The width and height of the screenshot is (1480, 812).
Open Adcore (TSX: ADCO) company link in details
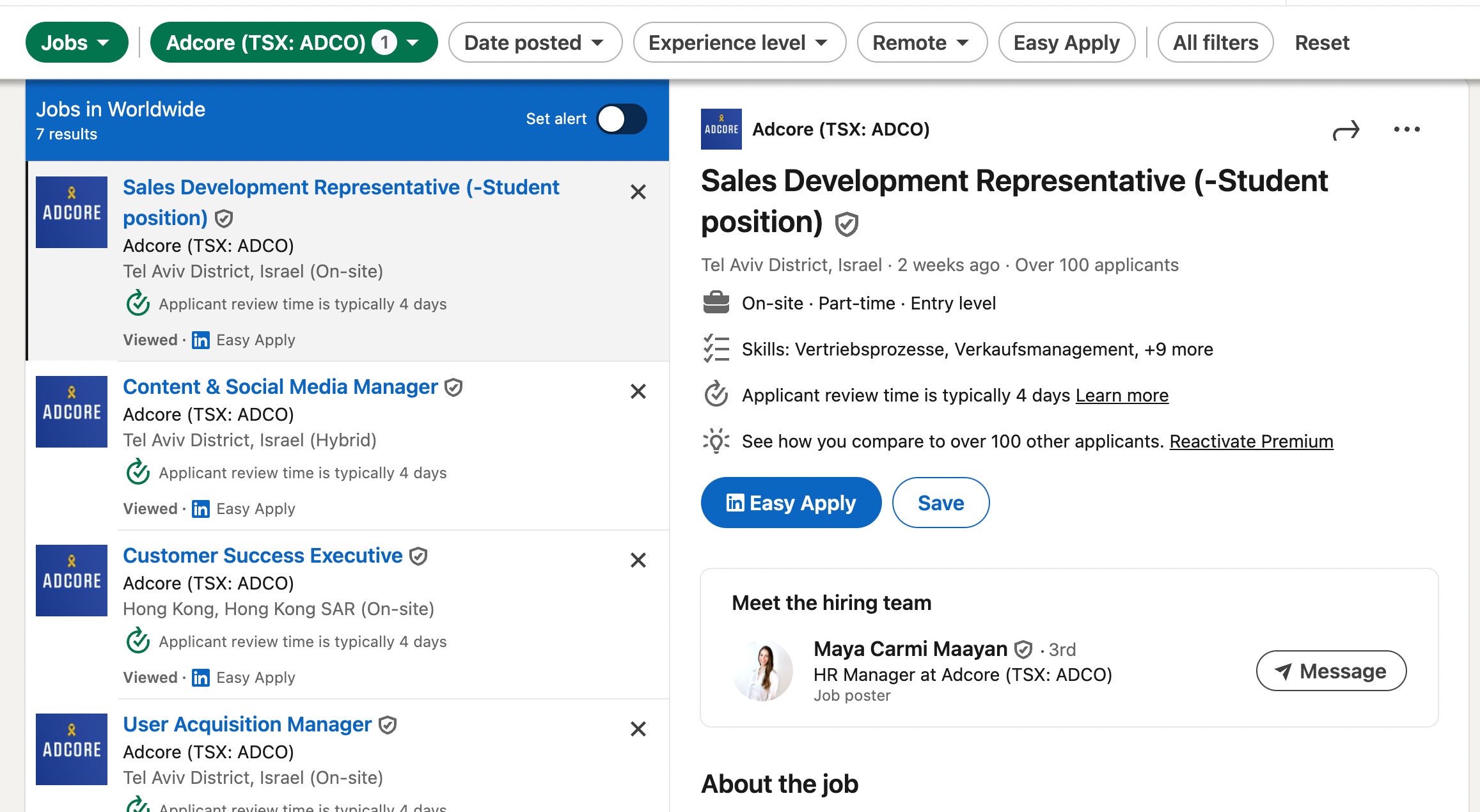pyautogui.click(x=840, y=129)
